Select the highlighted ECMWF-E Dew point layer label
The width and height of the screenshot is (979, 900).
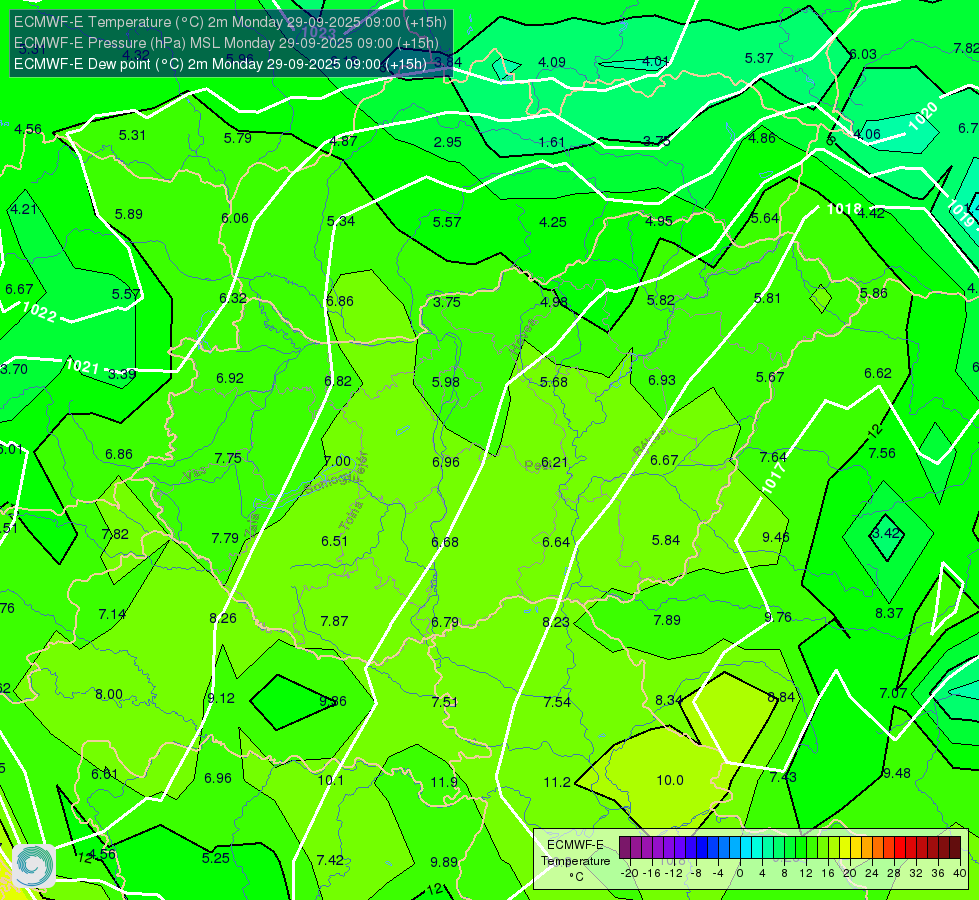pos(220,64)
